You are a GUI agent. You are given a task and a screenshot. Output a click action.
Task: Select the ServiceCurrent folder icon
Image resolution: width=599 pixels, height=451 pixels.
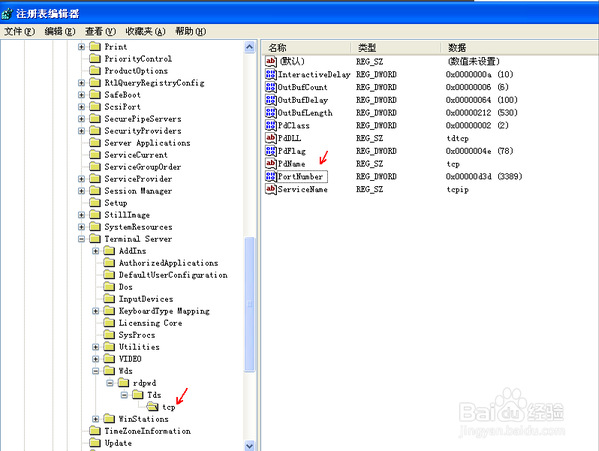pos(95,155)
